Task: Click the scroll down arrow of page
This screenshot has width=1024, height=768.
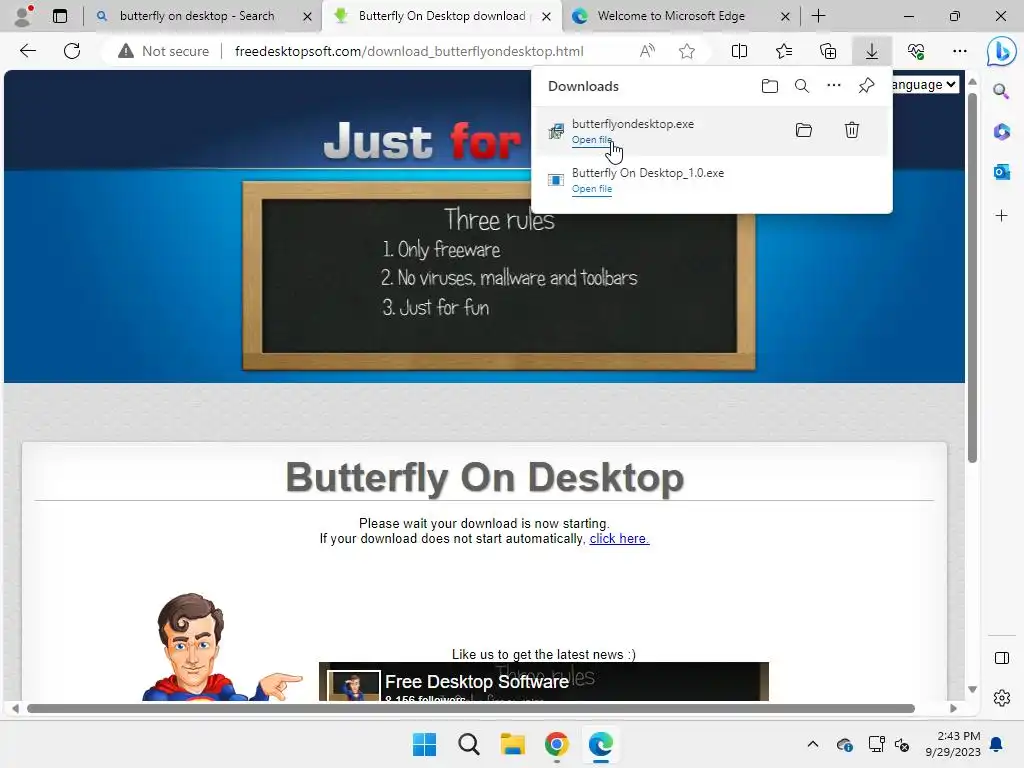Action: coord(972,690)
